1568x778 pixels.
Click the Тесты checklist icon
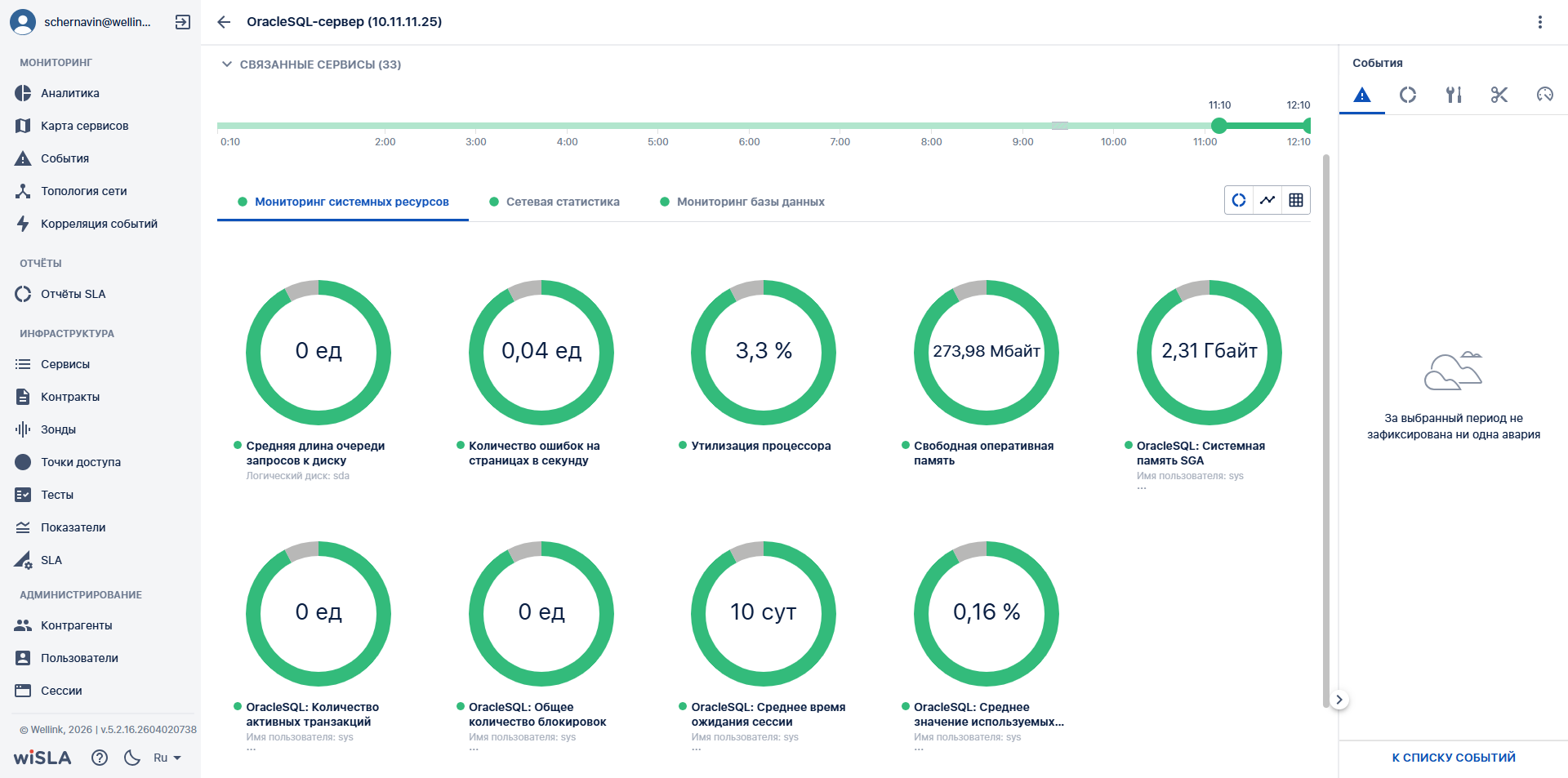point(23,495)
